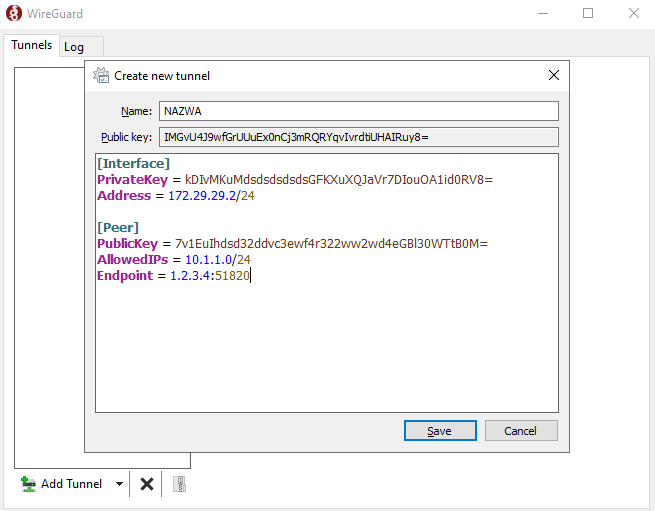Click the allowed IP value 10.1.1.0
The image size is (655, 511).
pos(208,259)
